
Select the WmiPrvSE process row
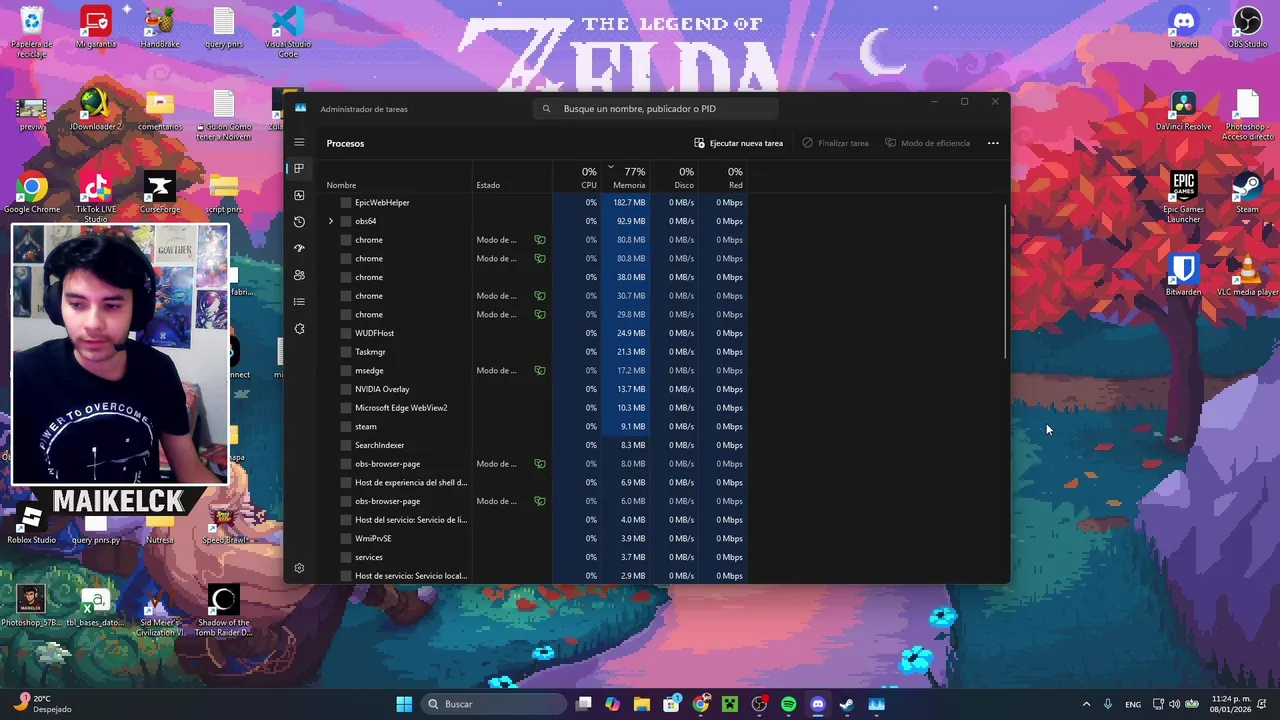pos(534,539)
